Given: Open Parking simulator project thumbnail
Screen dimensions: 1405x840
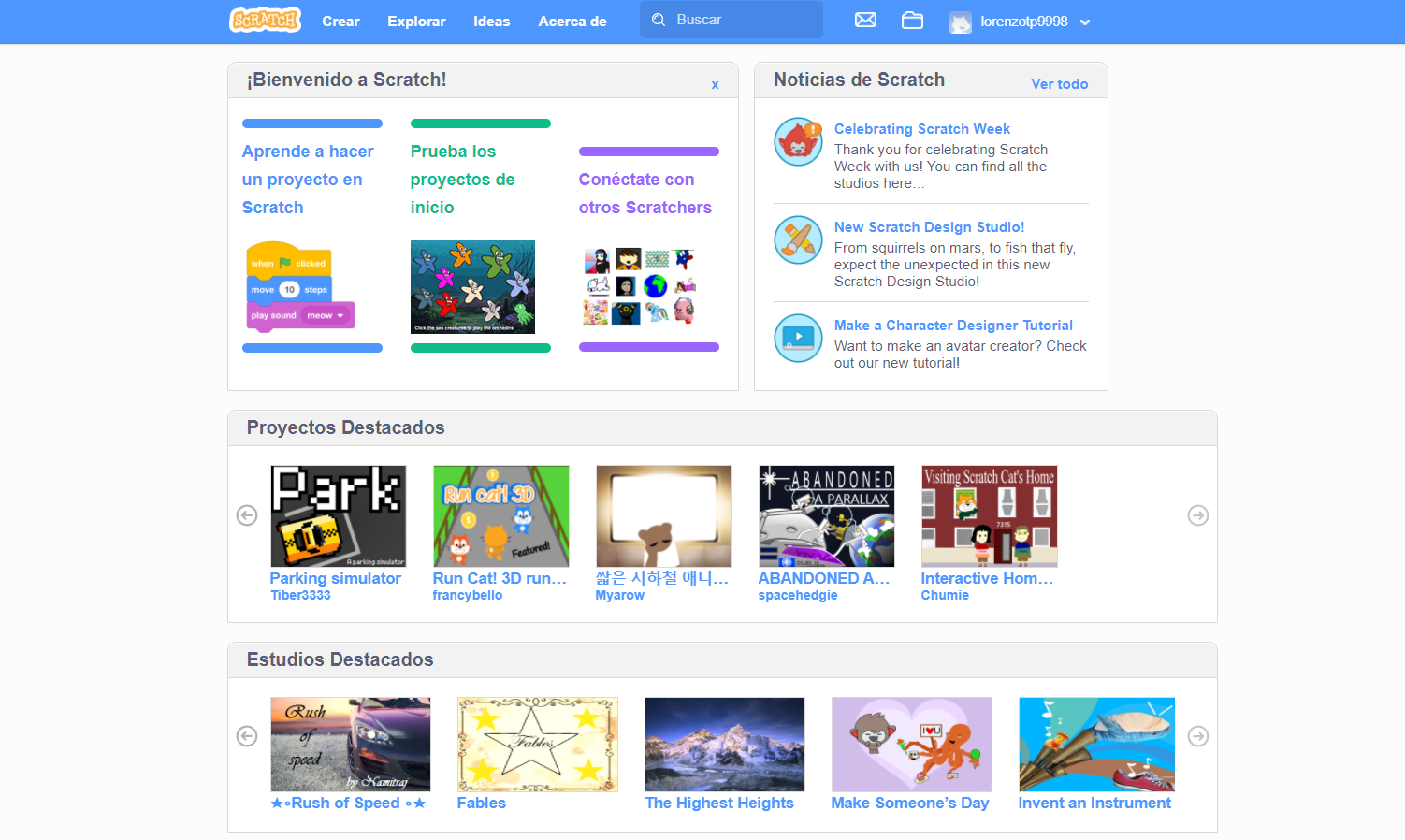Looking at the screenshot, I should pyautogui.click(x=339, y=516).
